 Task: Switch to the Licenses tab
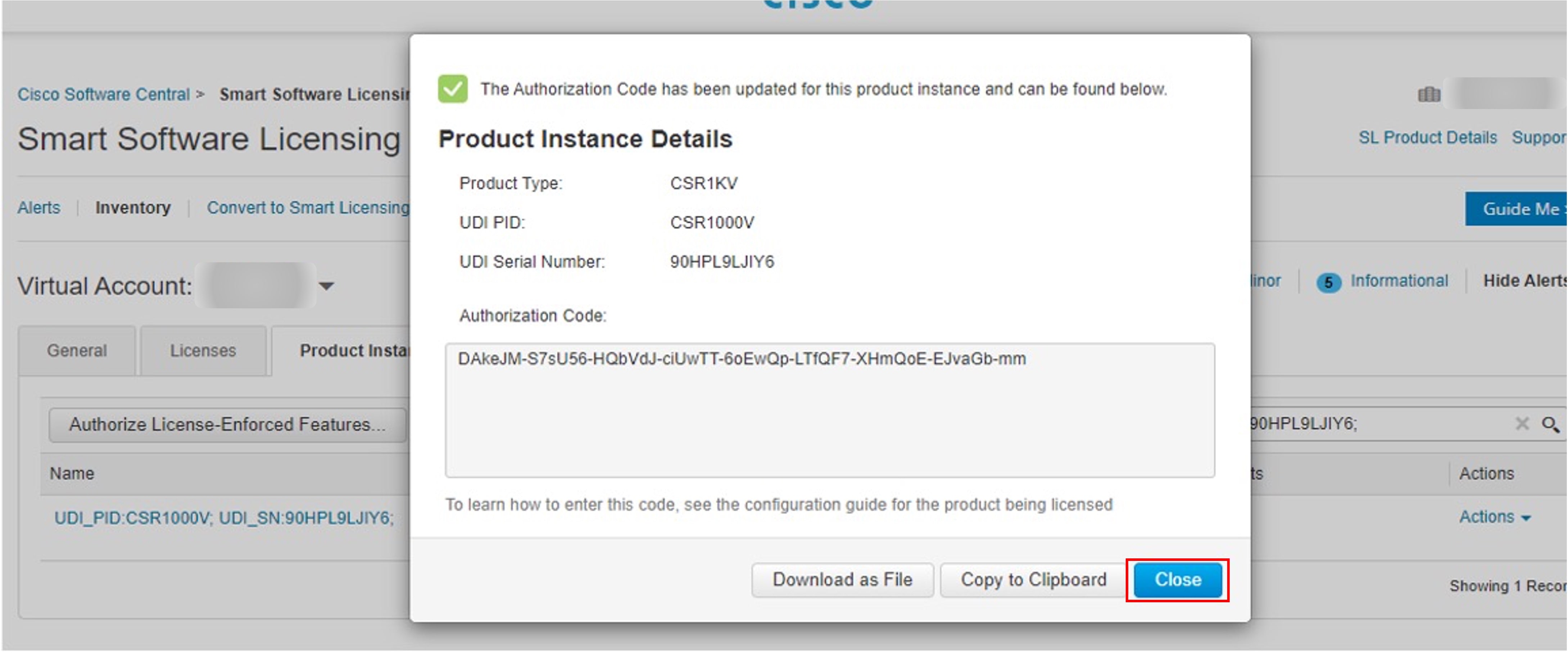[x=203, y=350]
